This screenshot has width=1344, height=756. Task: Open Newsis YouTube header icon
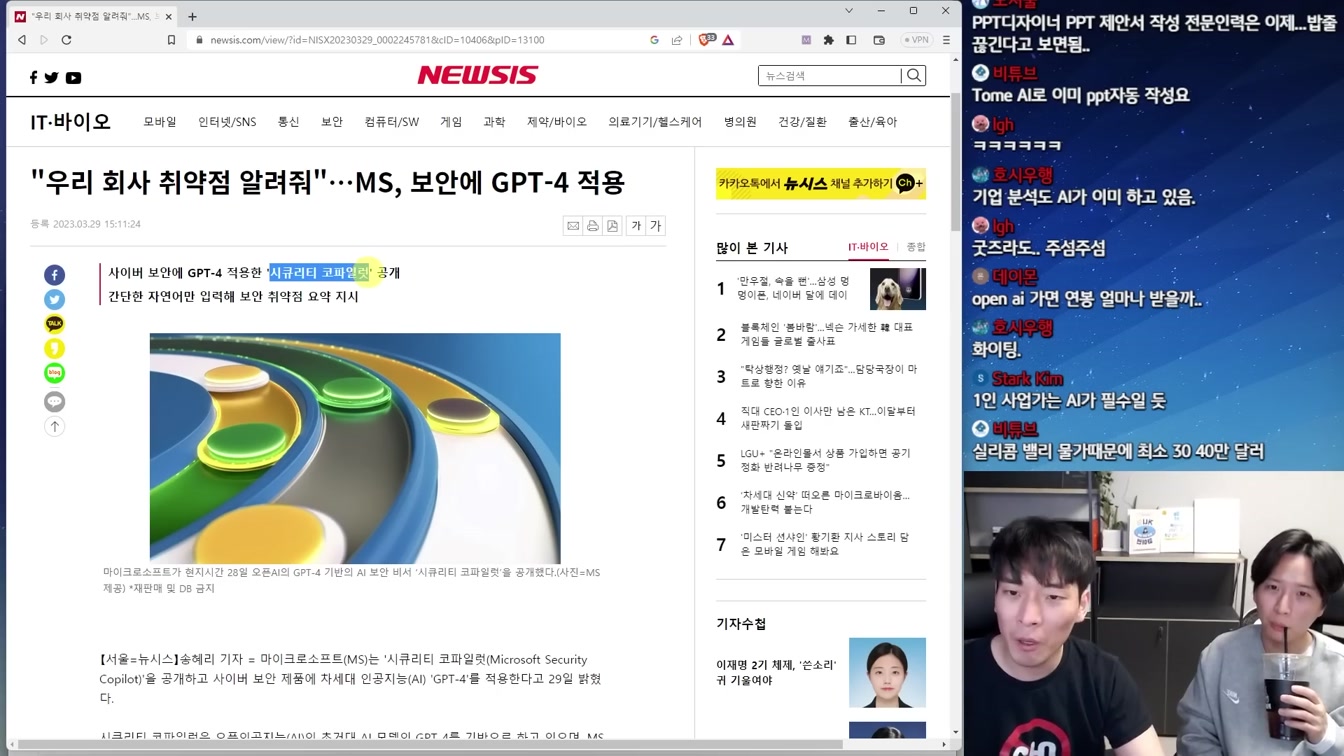pos(73,77)
